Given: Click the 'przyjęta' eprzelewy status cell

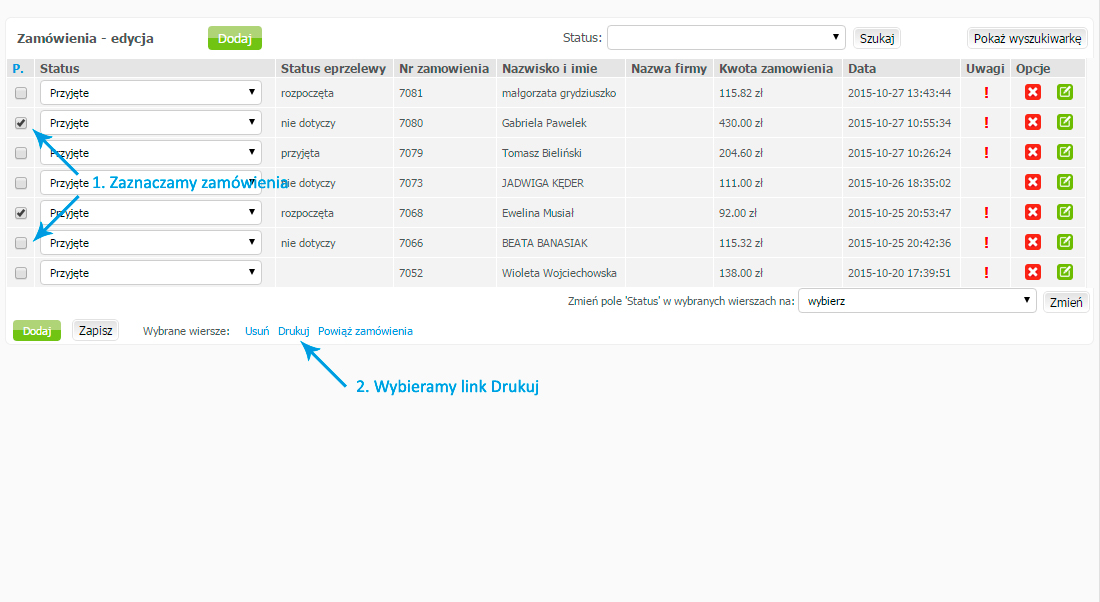Looking at the screenshot, I should click(x=300, y=153).
